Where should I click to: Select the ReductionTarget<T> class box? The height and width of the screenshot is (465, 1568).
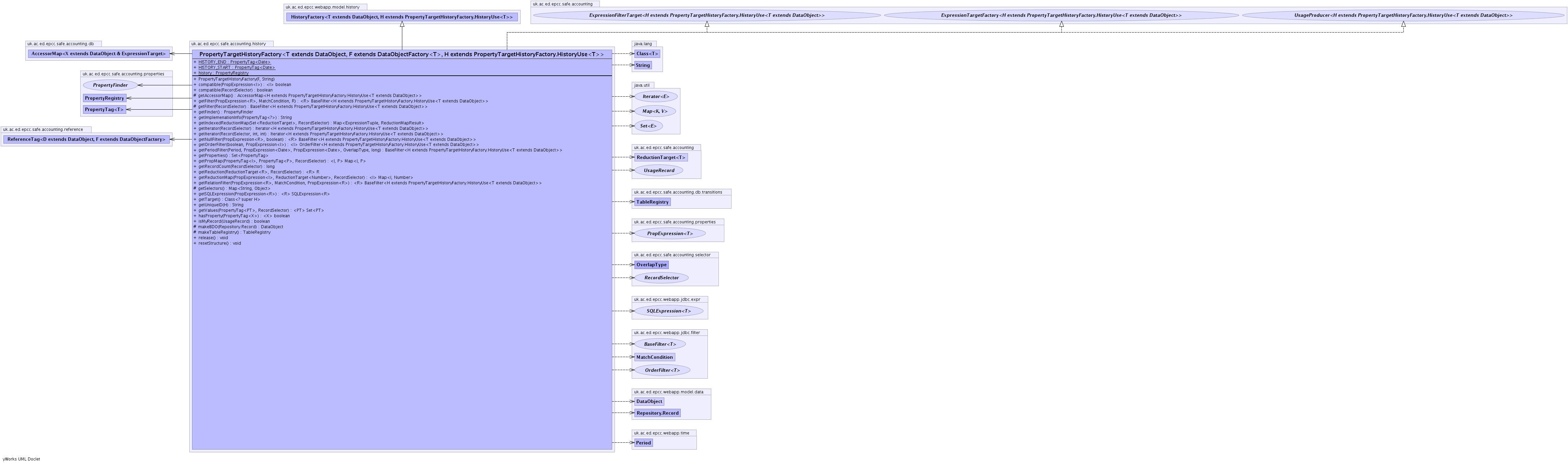pyautogui.click(x=661, y=157)
